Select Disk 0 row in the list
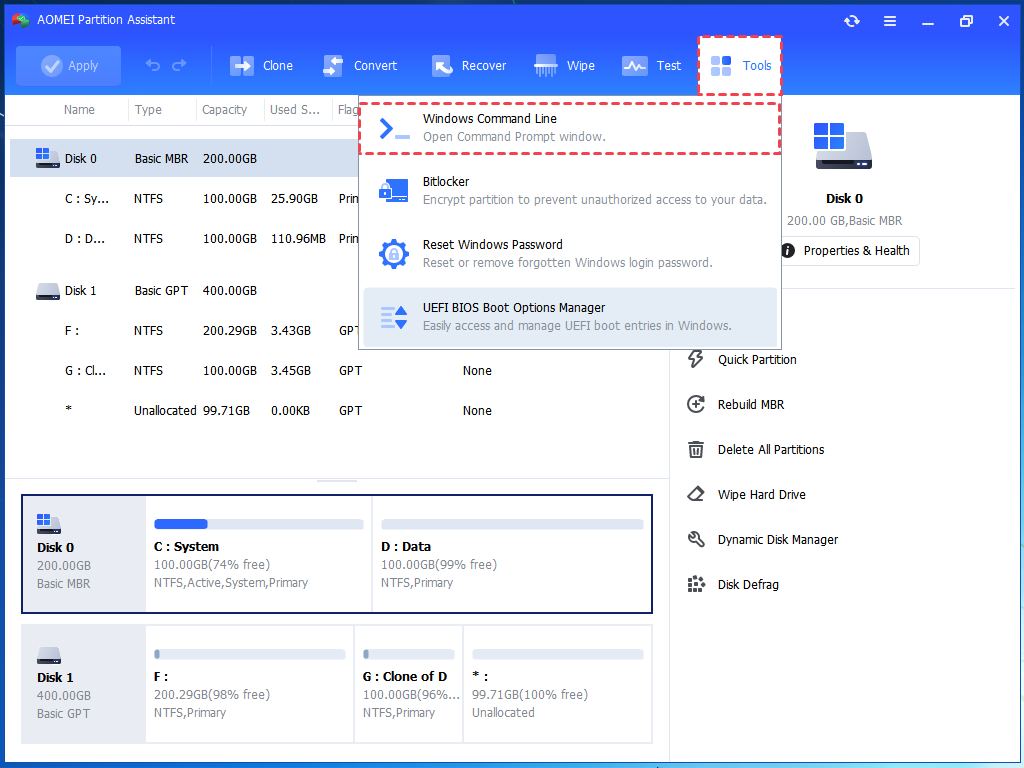 tap(184, 159)
